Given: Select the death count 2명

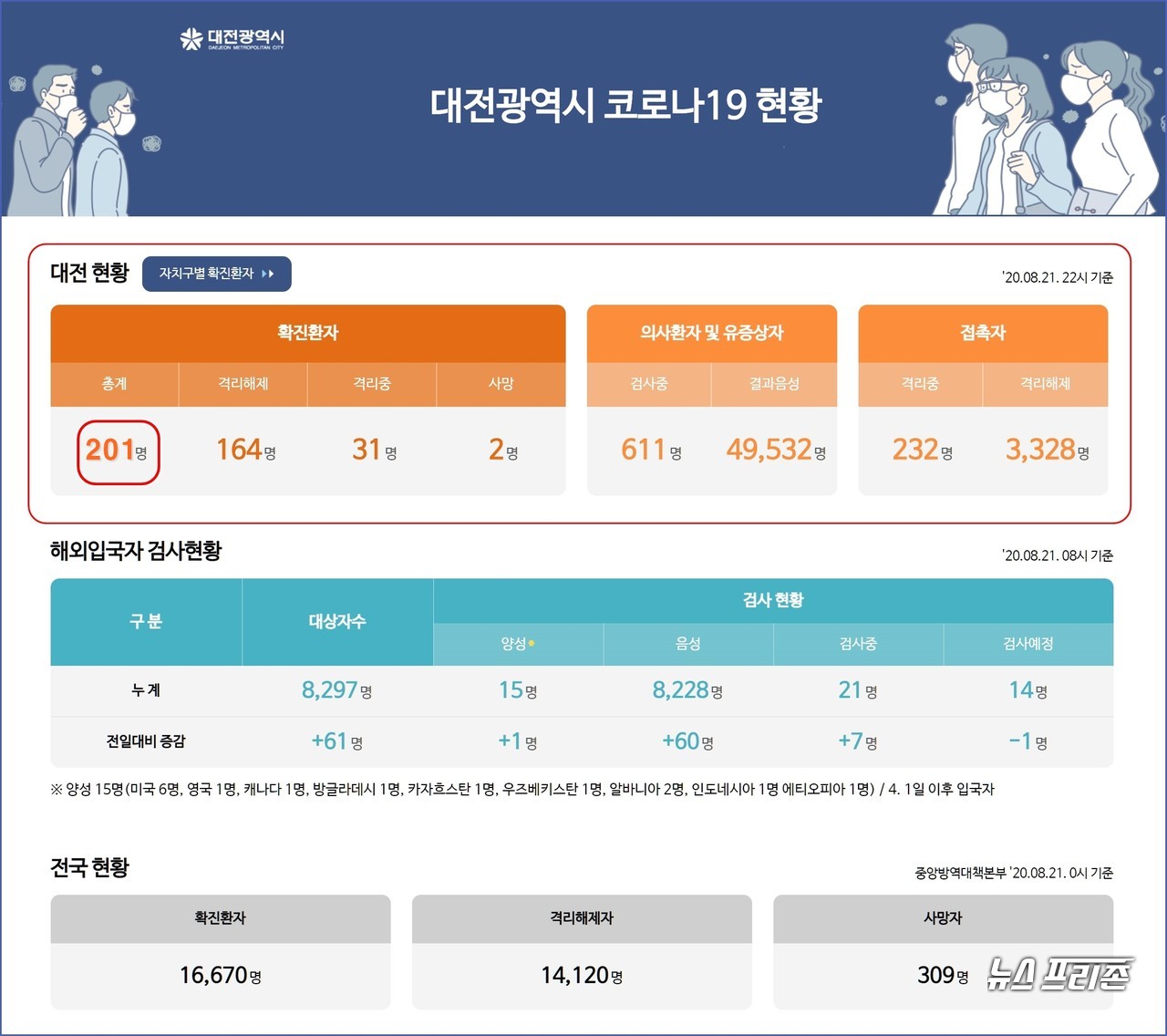Looking at the screenshot, I should click(503, 451).
